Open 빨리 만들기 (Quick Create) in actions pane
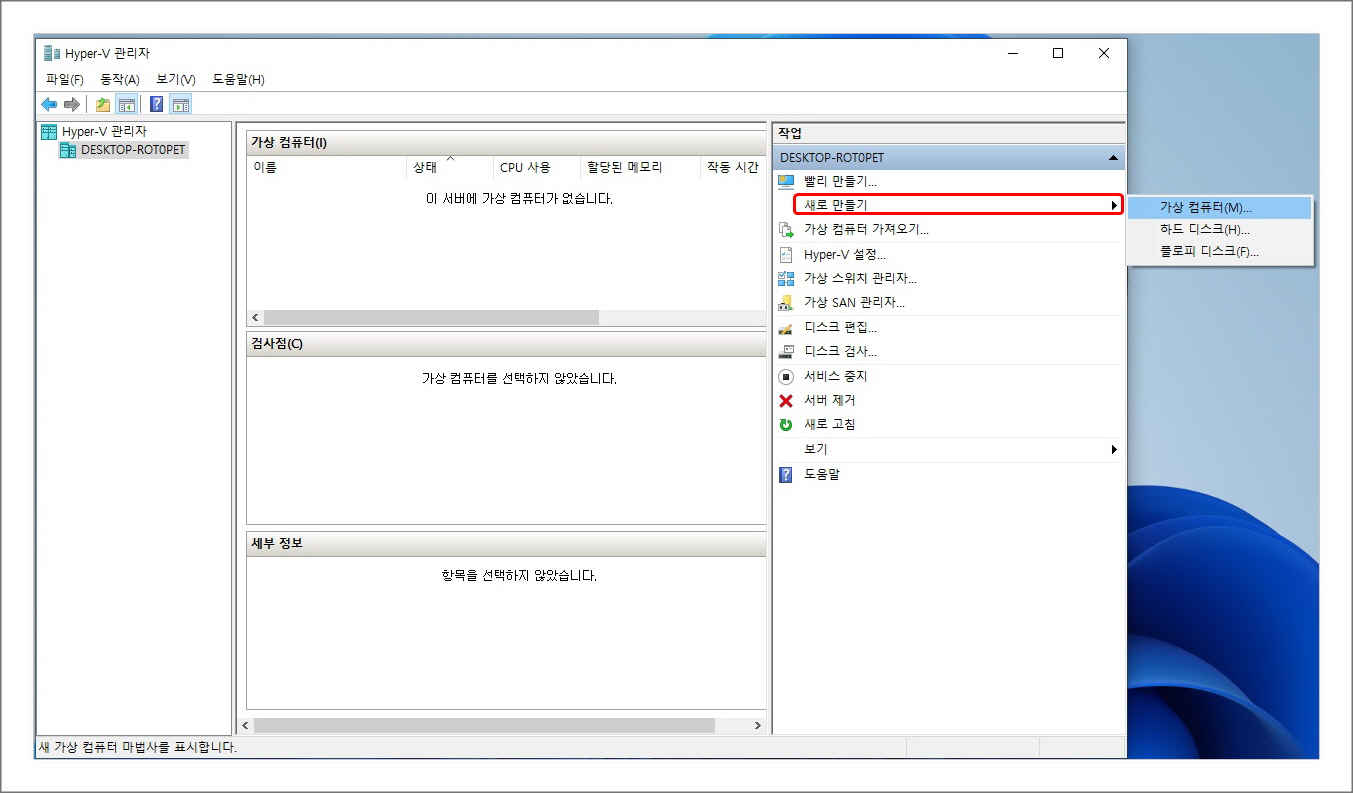The image size is (1353, 793). pos(845,180)
